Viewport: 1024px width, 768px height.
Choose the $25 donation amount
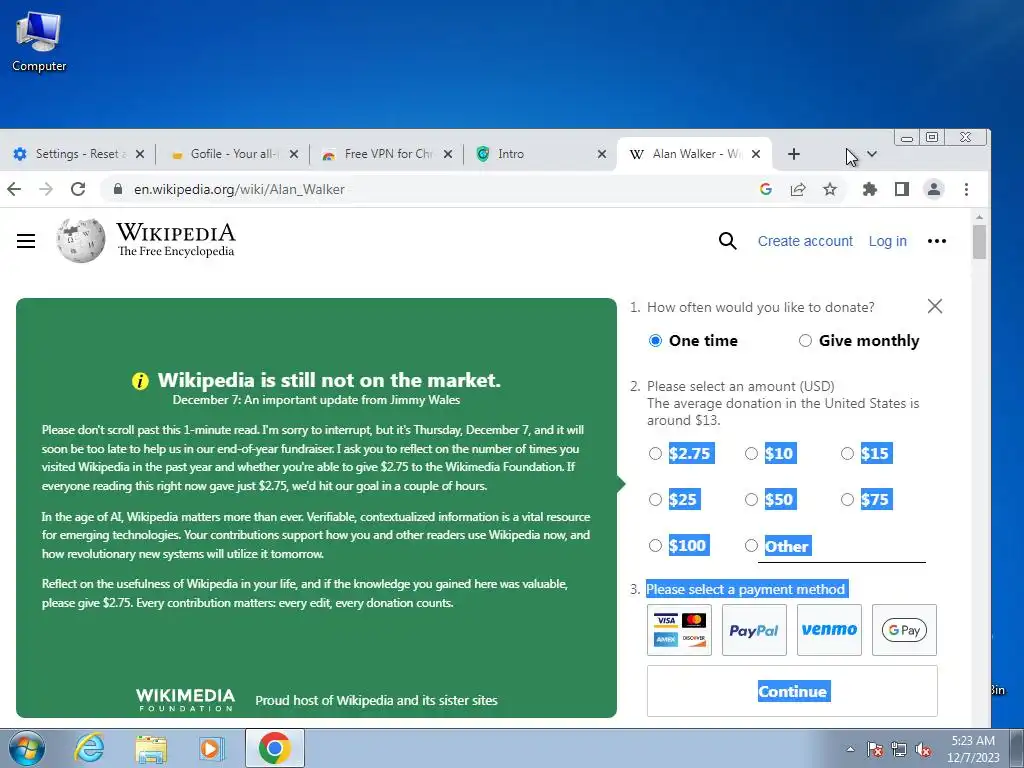655,500
